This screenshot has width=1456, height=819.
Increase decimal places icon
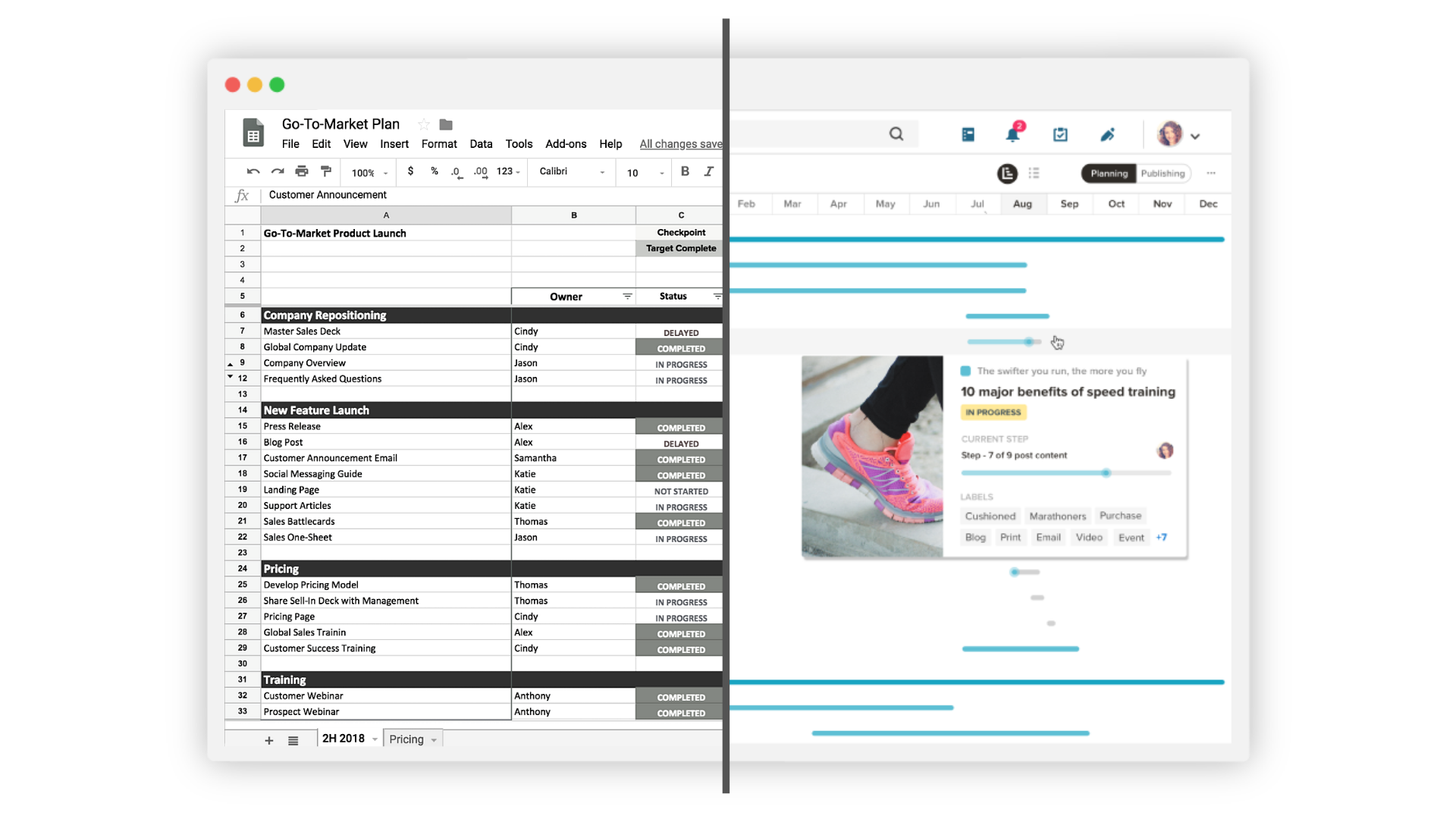pos(481,173)
